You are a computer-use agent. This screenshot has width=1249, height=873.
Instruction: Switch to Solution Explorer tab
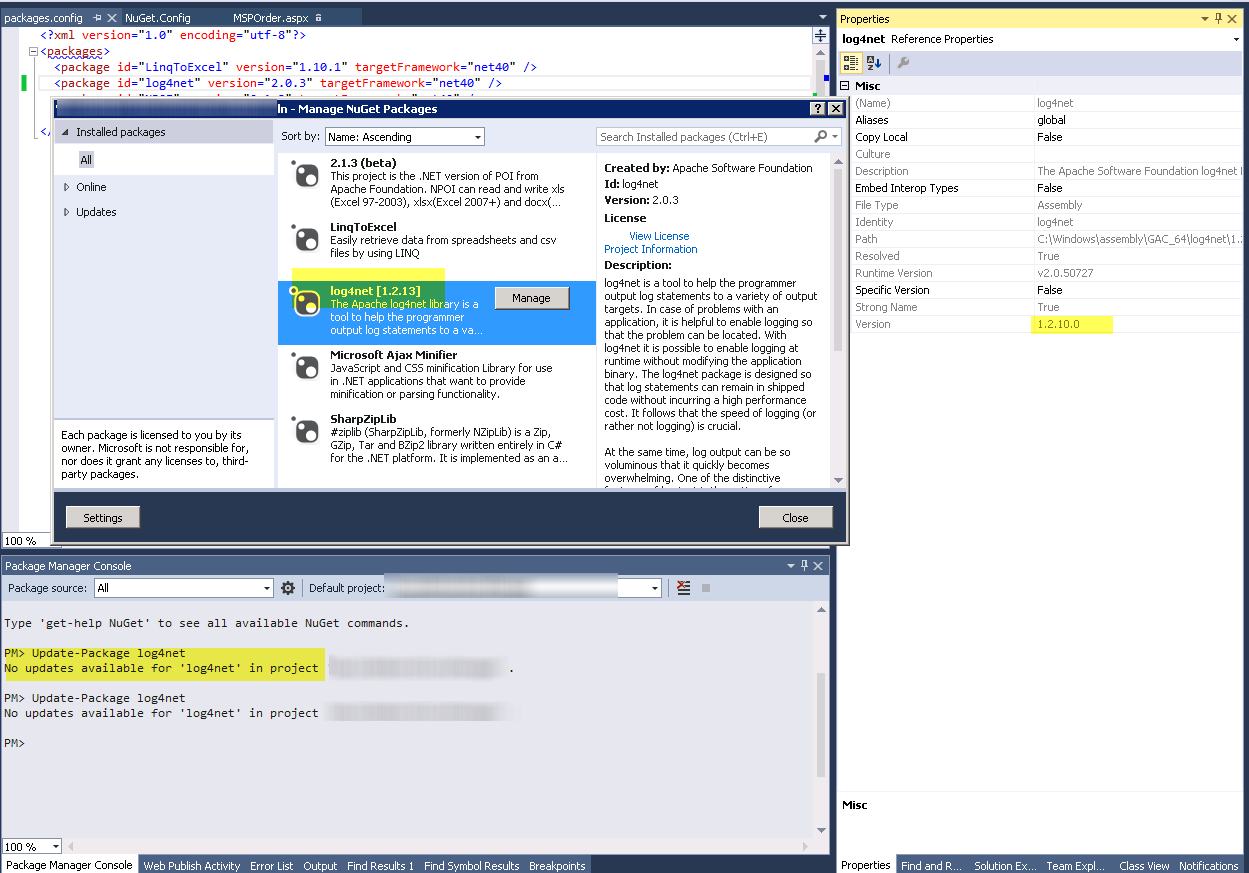(1005, 865)
